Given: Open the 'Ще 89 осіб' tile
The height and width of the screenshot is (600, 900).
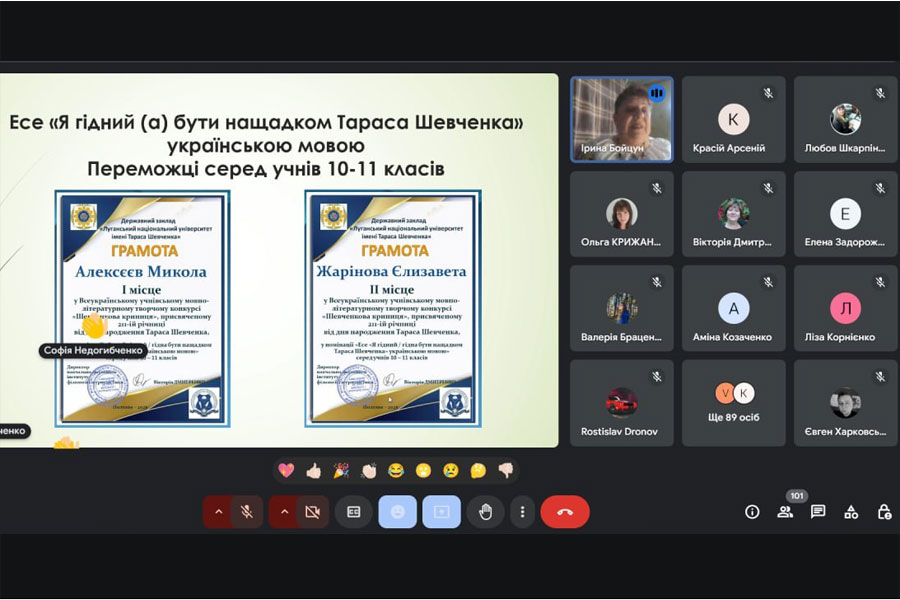Looking at the screenshot, I should click(x=734, y=403).
